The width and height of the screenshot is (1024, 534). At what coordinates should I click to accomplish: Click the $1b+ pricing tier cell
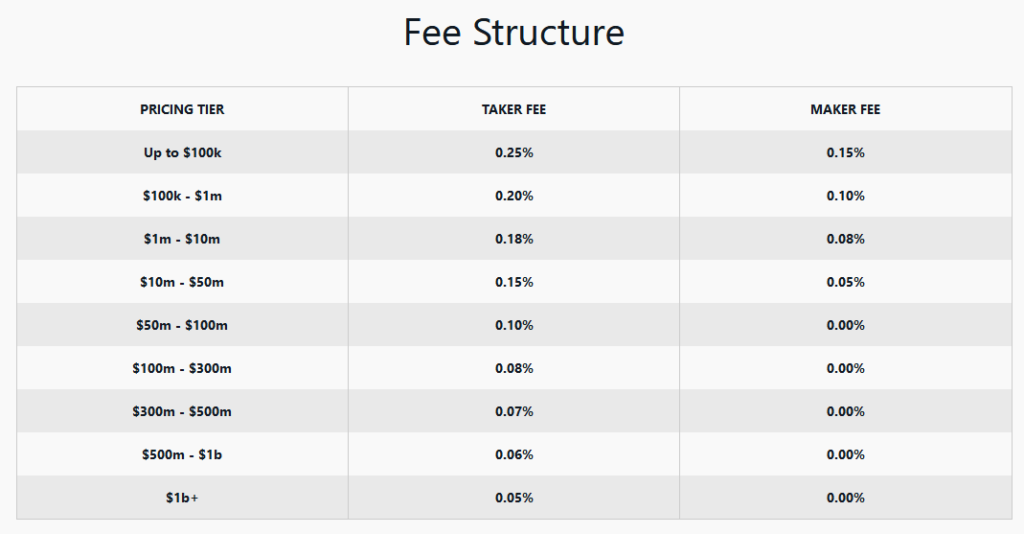(x=182, y=497)
